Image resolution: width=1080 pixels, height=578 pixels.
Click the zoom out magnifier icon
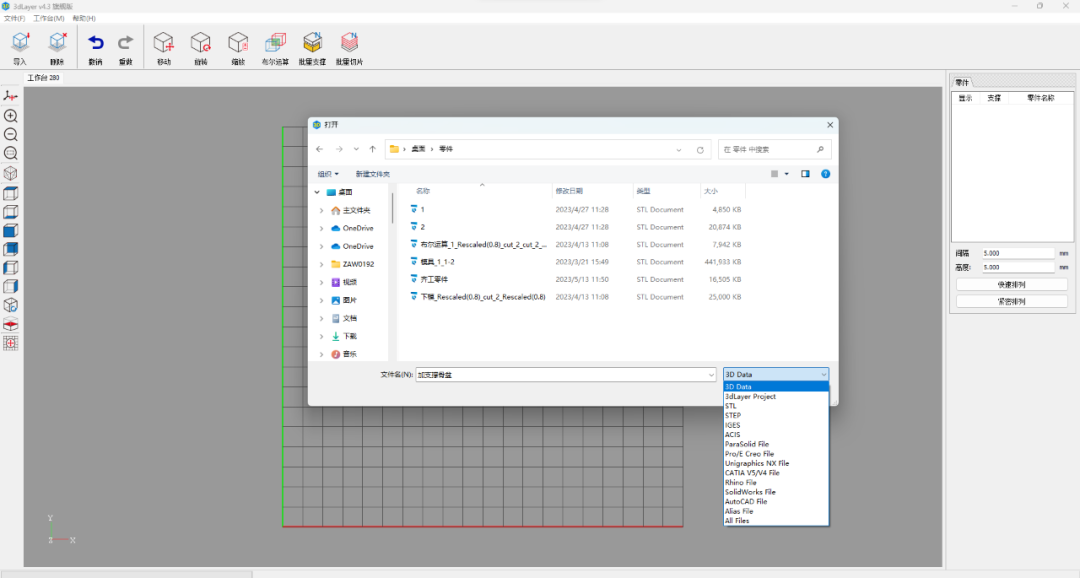10,134
